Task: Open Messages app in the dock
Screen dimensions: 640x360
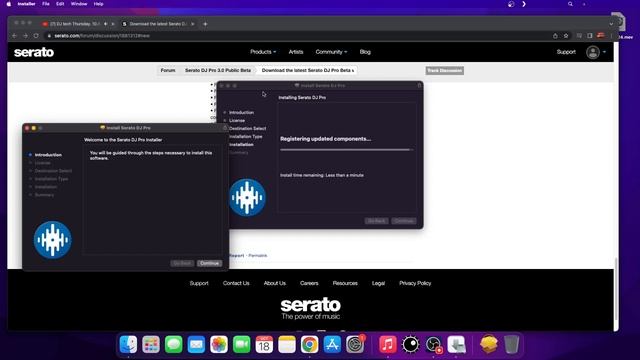Action: (173, 344)
